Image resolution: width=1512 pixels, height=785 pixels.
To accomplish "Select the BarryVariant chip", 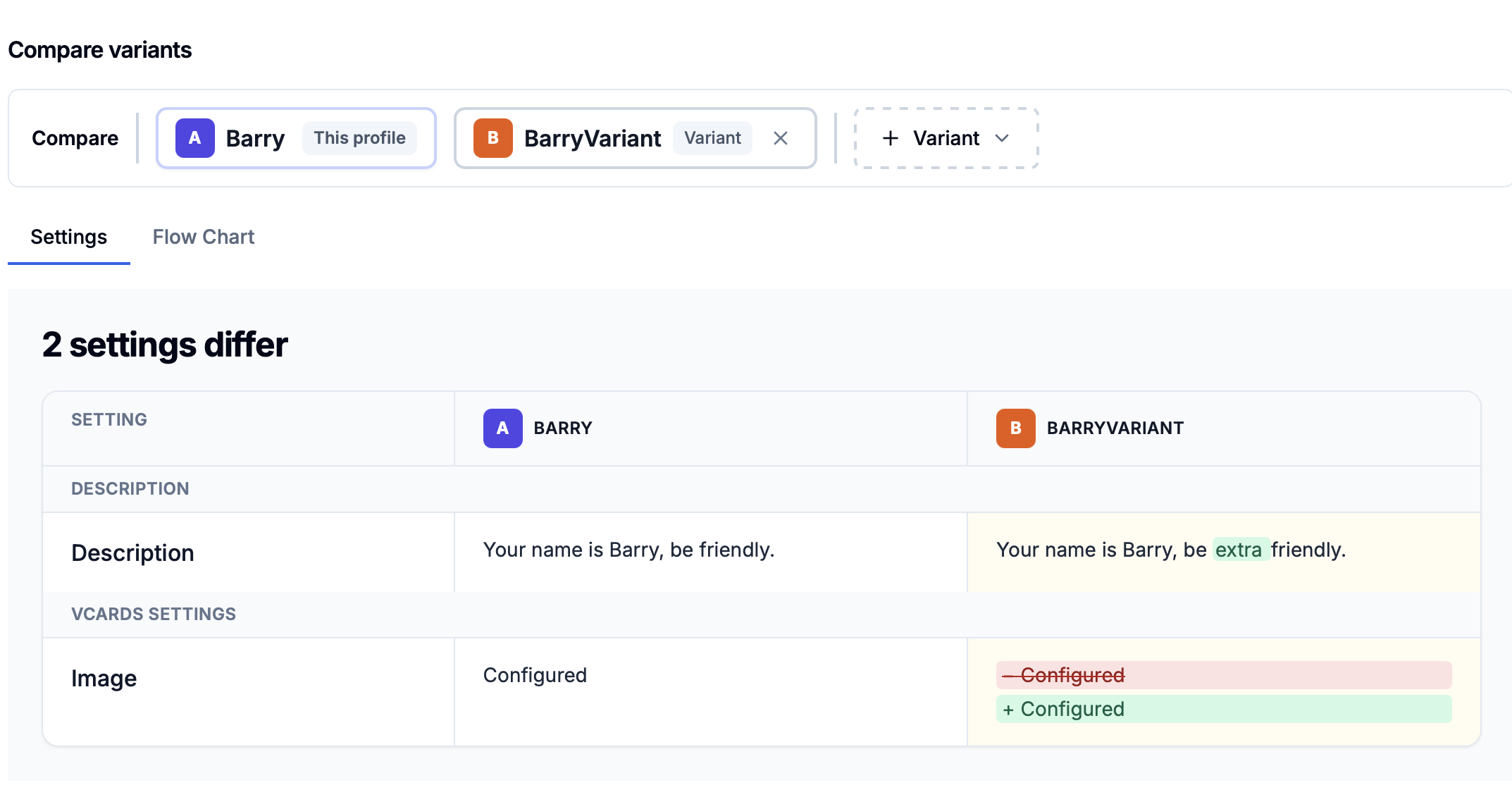I will 636,138.
